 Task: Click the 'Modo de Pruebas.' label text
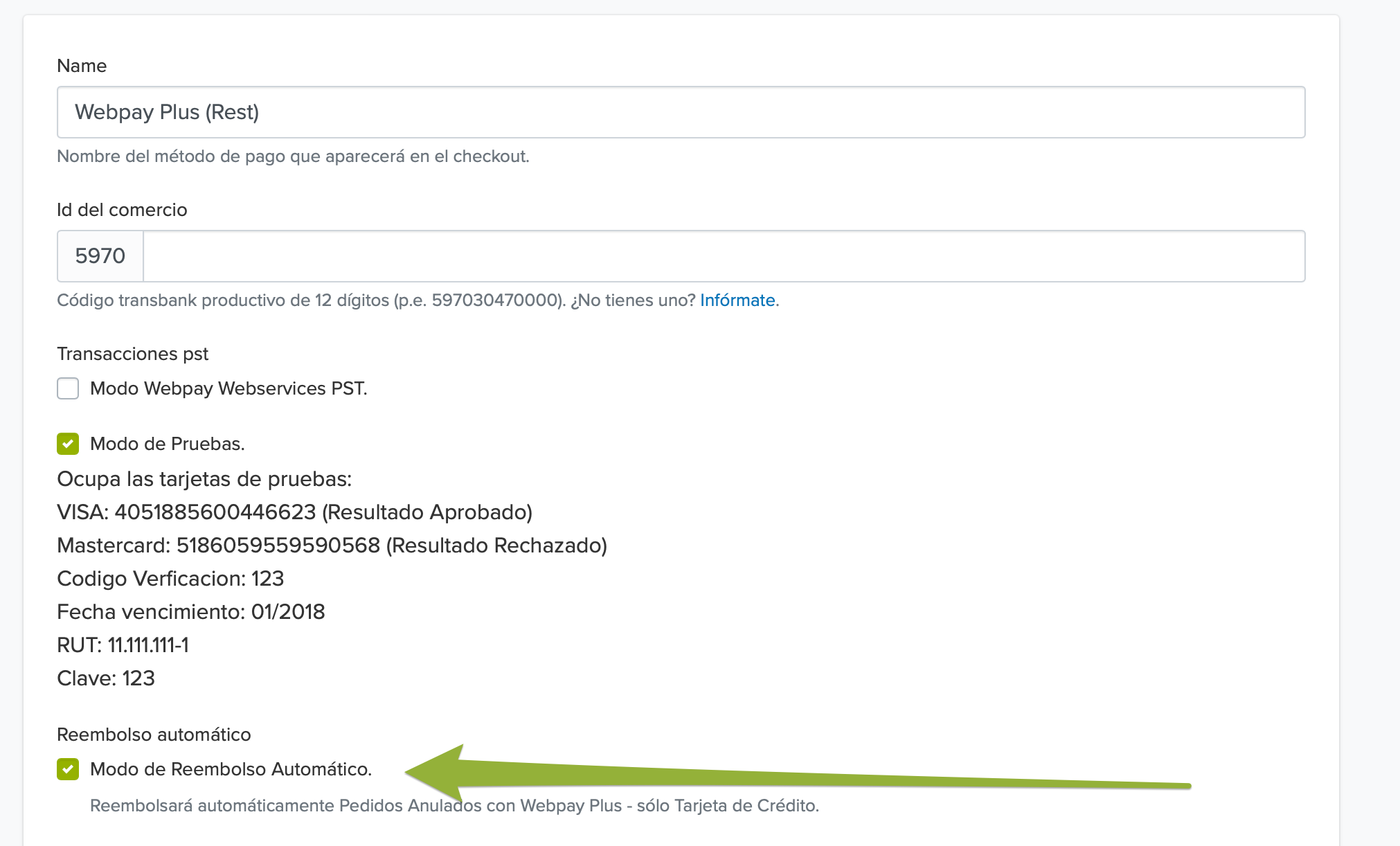click(x=168, y=444)
